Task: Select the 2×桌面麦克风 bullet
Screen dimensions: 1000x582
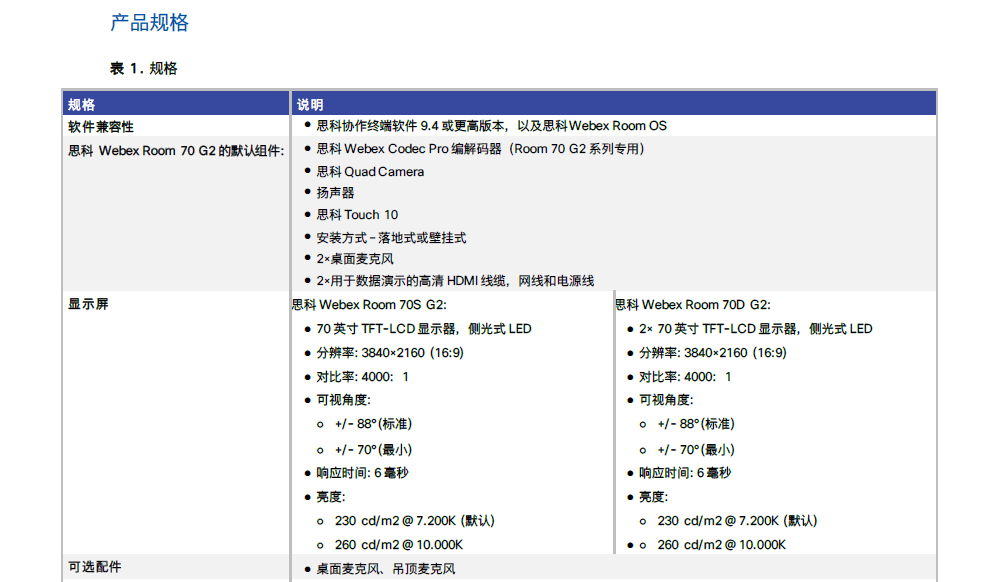Action: point(355,259)
